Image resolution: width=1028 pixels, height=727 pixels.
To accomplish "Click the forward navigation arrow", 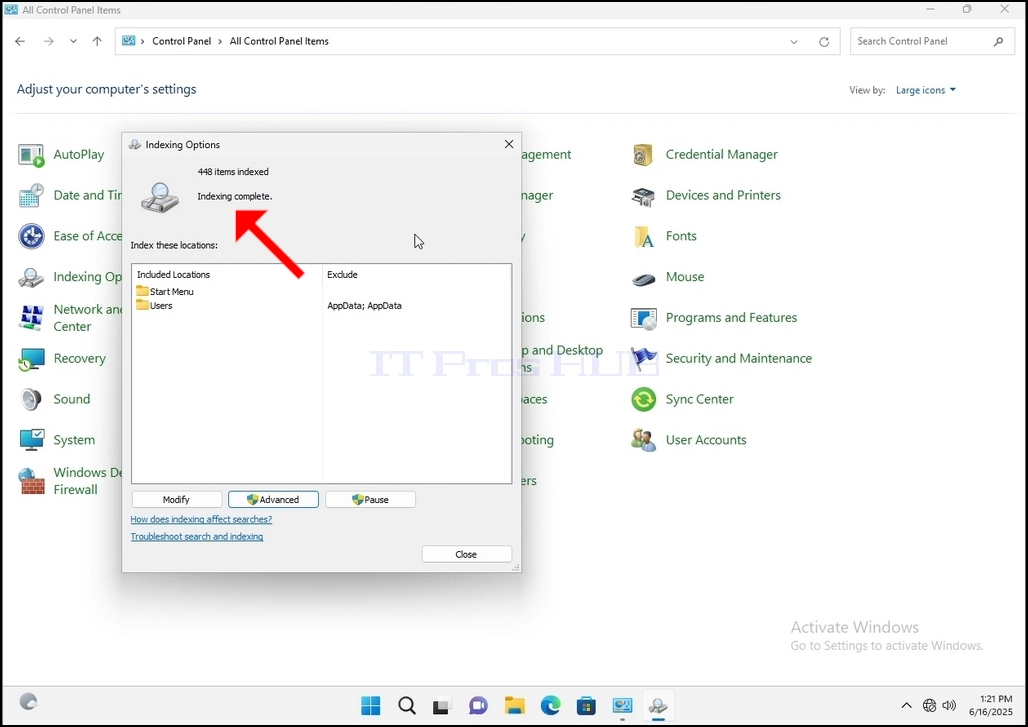I will click(49, 41).
